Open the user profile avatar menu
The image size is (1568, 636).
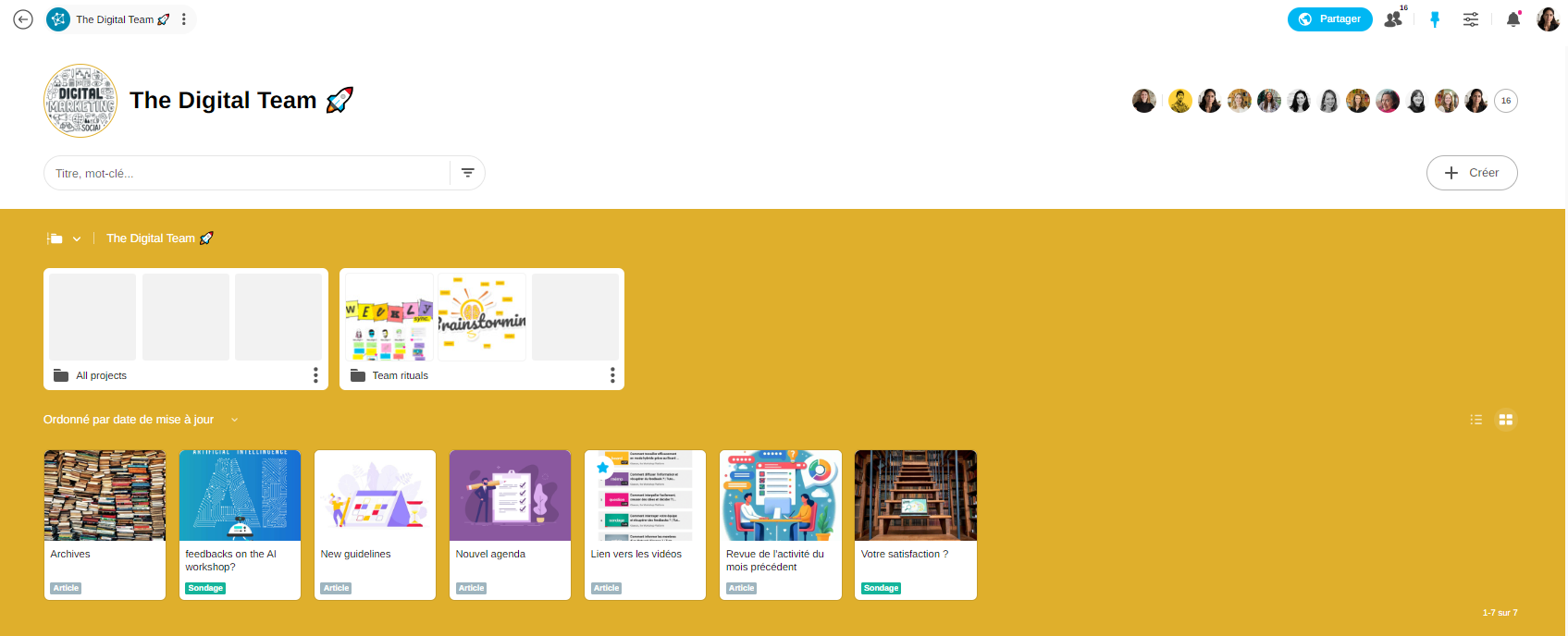click(x=1548, y=19)
